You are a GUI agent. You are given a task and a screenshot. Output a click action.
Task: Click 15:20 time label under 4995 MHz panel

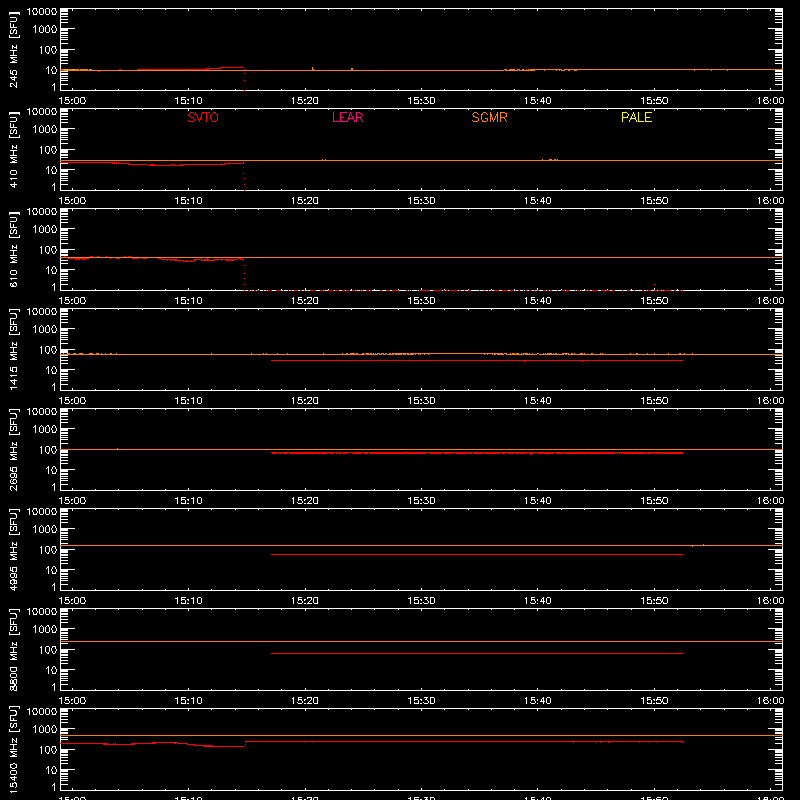(x=305, y=601)
